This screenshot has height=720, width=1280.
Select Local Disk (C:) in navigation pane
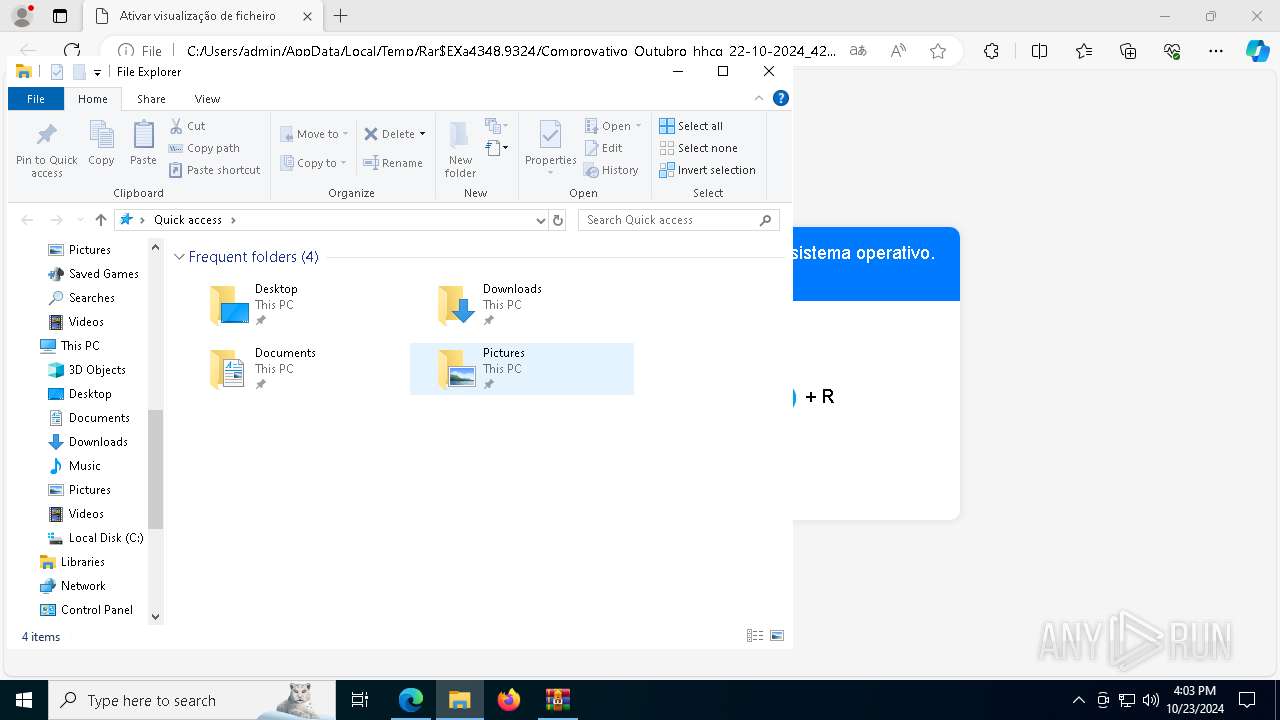(96, 538)
